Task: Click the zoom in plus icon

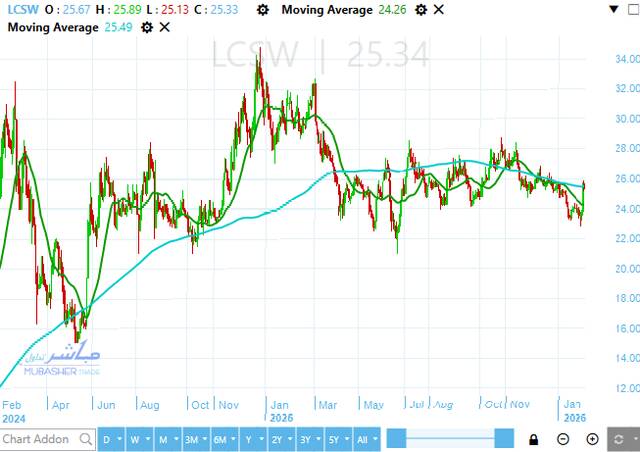Action: coord(592,439)
